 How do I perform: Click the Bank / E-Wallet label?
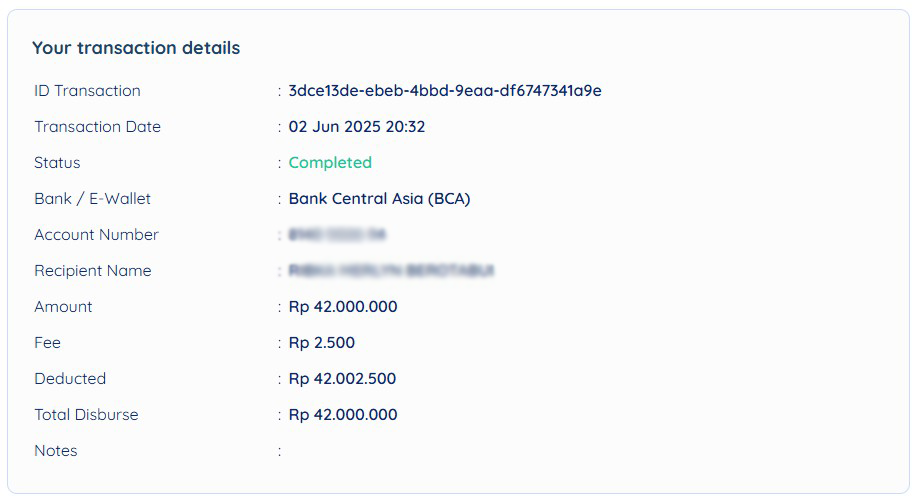[92, 199]
